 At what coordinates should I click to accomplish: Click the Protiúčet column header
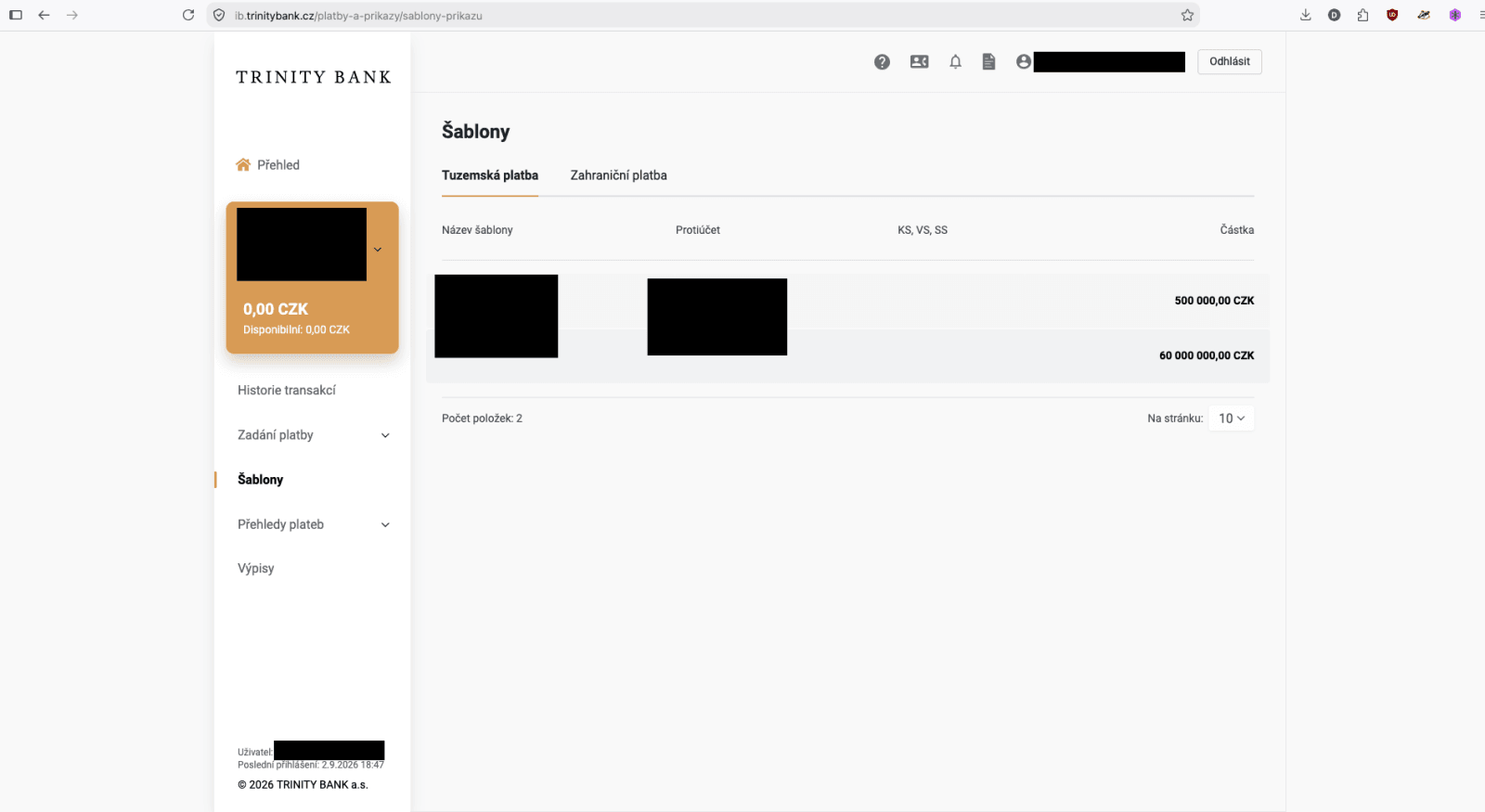coord(698,230)
